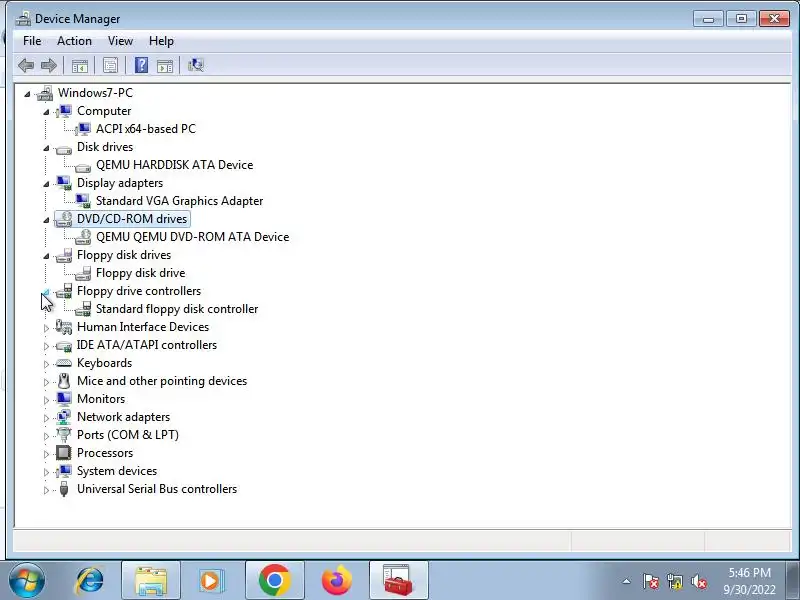Image resolution: width=800 pixels, height=600 pixels.
Task: Click the Processors chip icon
Action: 64,453
